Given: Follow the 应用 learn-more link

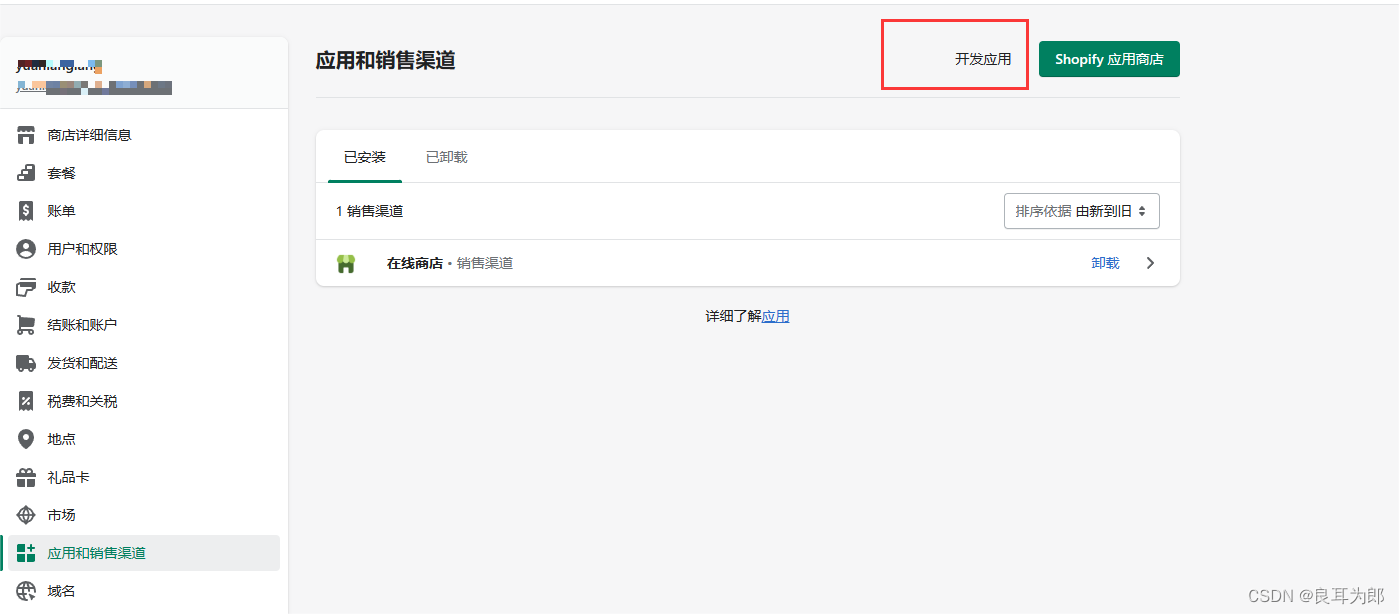Looking at the screenshot, I should pos(776,316).
